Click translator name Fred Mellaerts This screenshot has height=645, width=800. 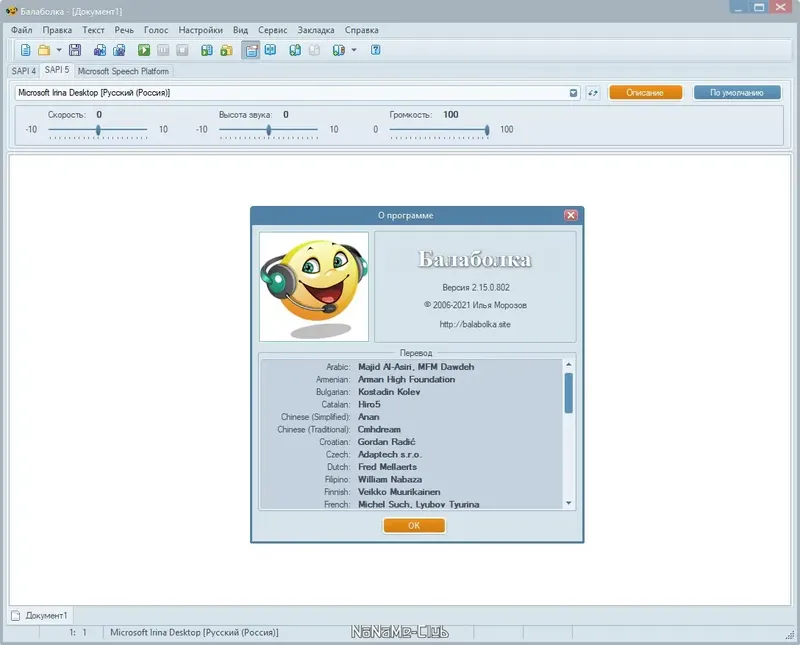(387, 467)
